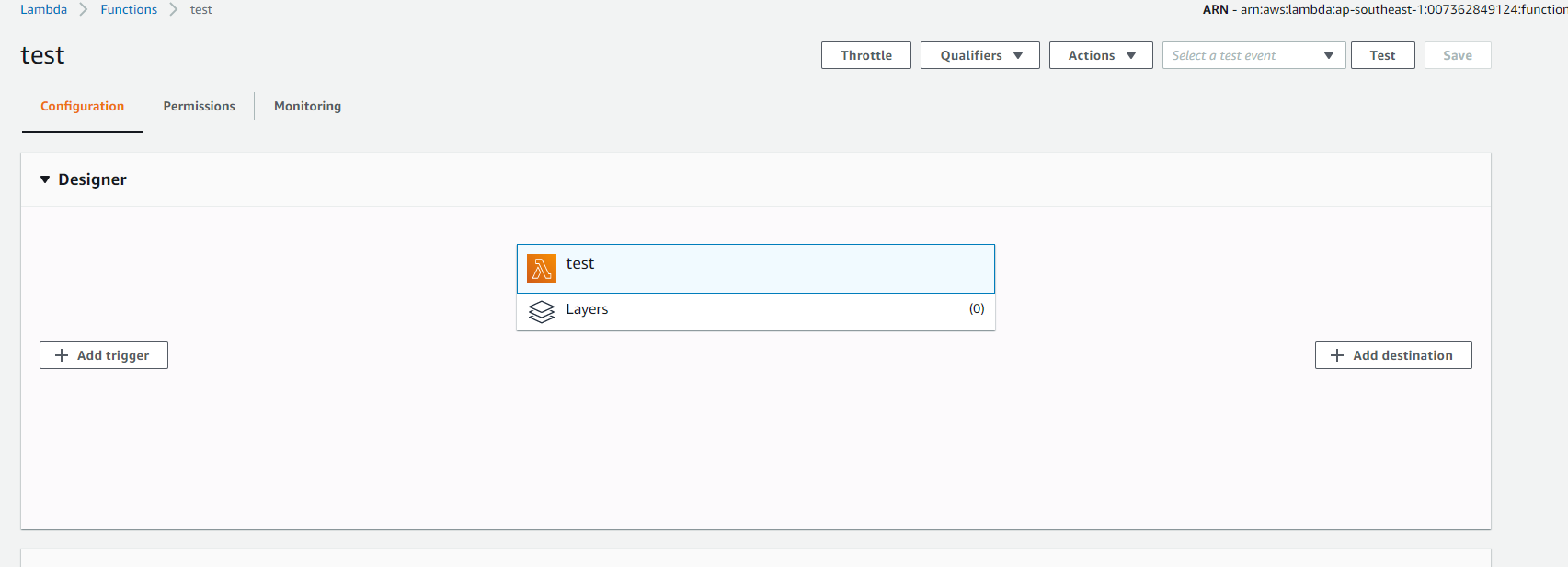Open the Select a test event dropdown

pyautogui.click(x=1254, y=55)
